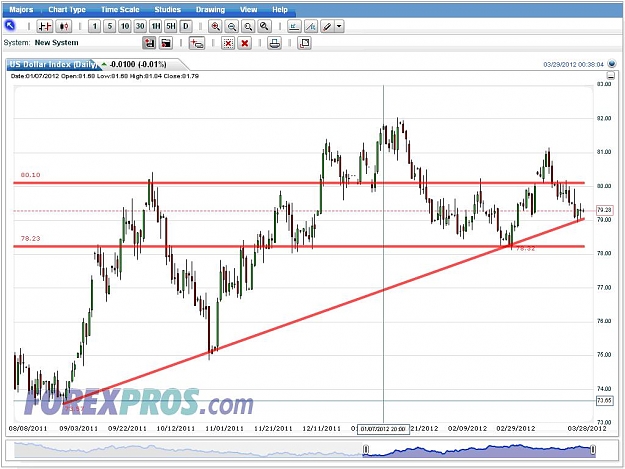This screenshot has width=625, height=469.
Task: Print the chart with printer icon
Action: (x=274, y=43)
